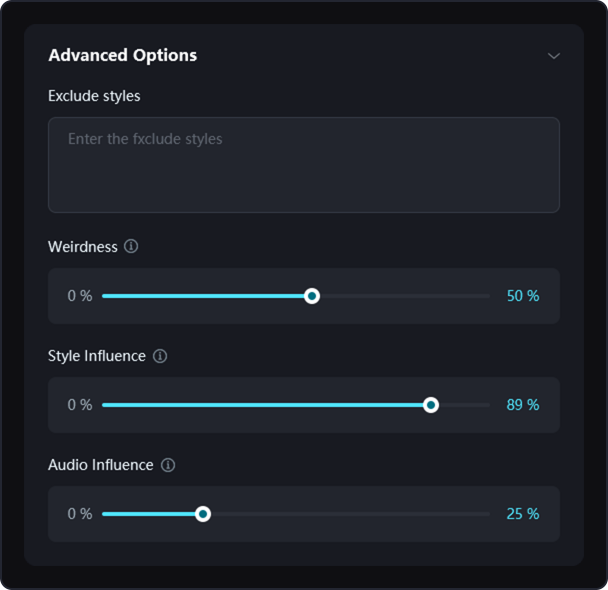
Task: Click the 0 % label beside Audio Influence slider
Action: pyautogui.click(x=80, y=514)
